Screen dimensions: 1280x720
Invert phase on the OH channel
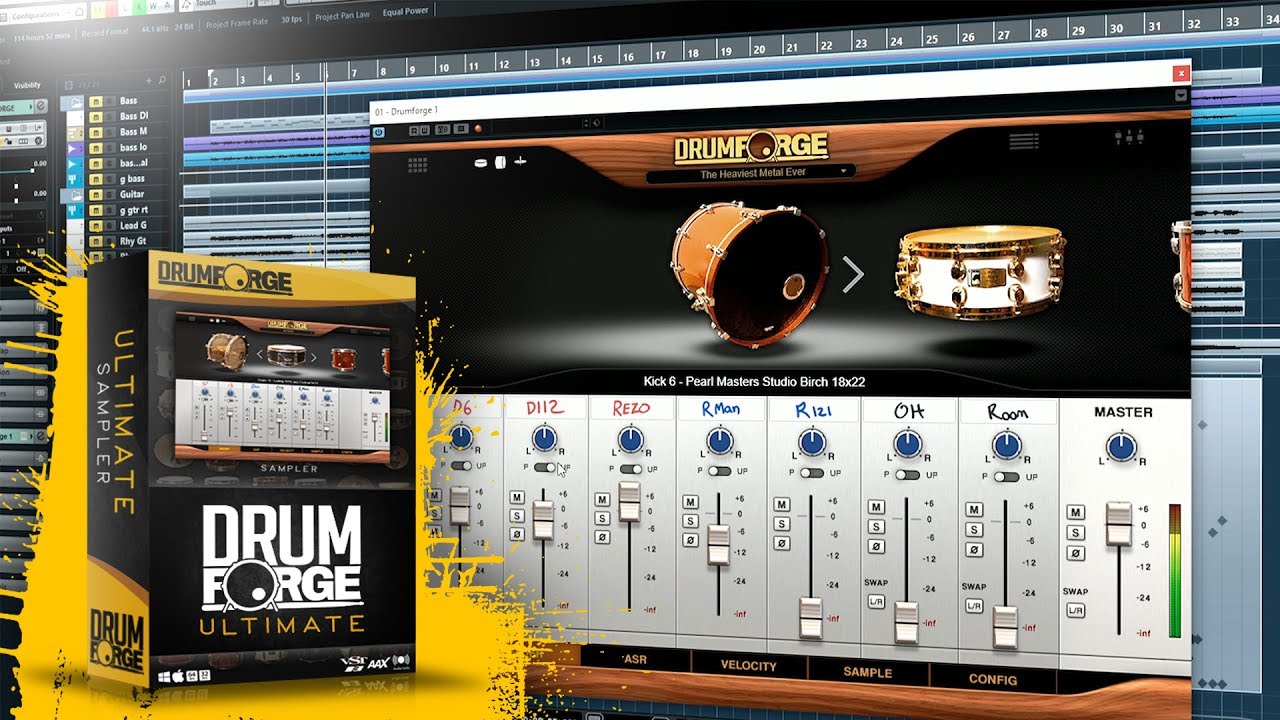[876, 547]
